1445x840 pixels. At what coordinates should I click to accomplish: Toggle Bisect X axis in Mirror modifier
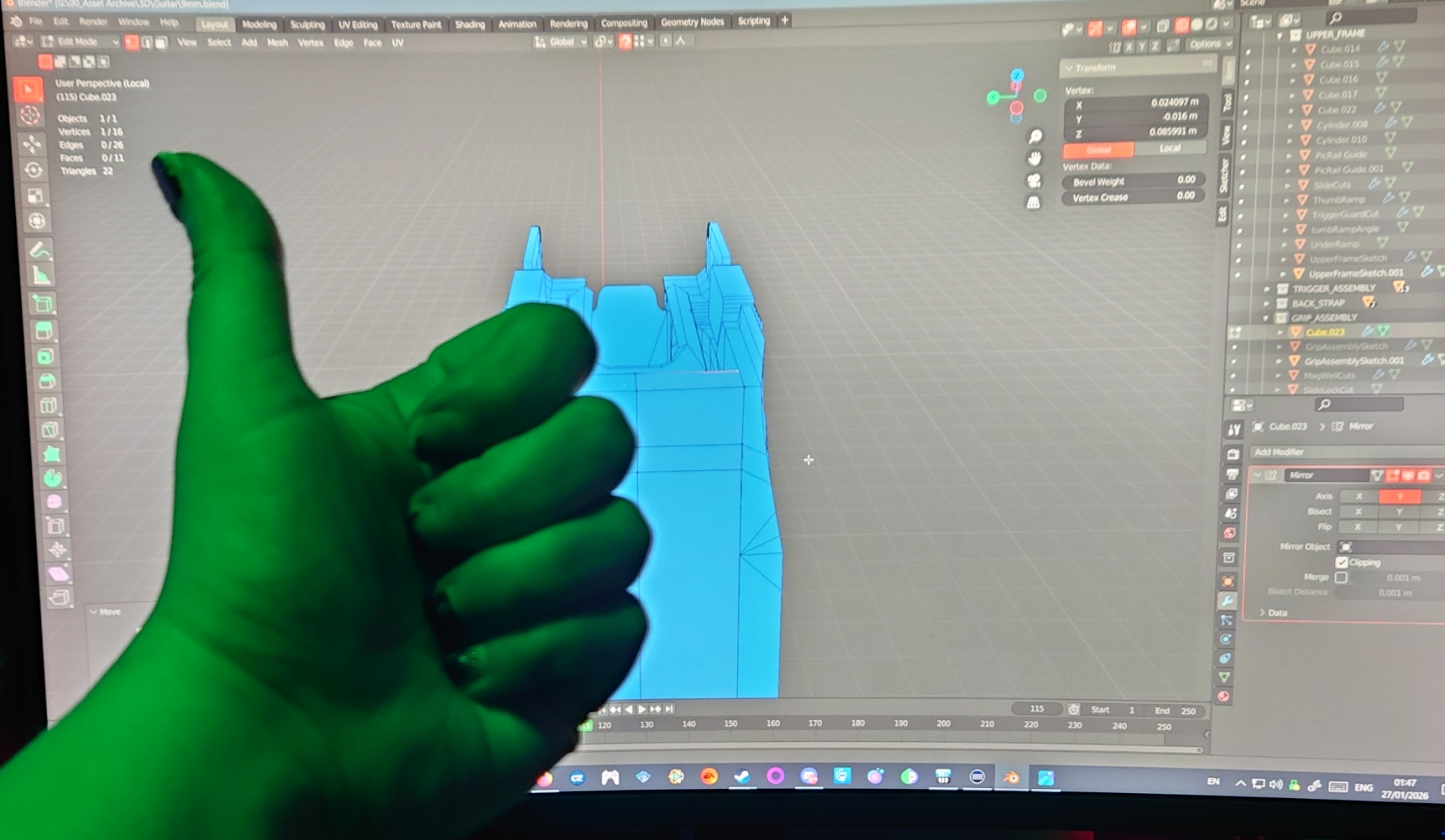click(1358, 511)
